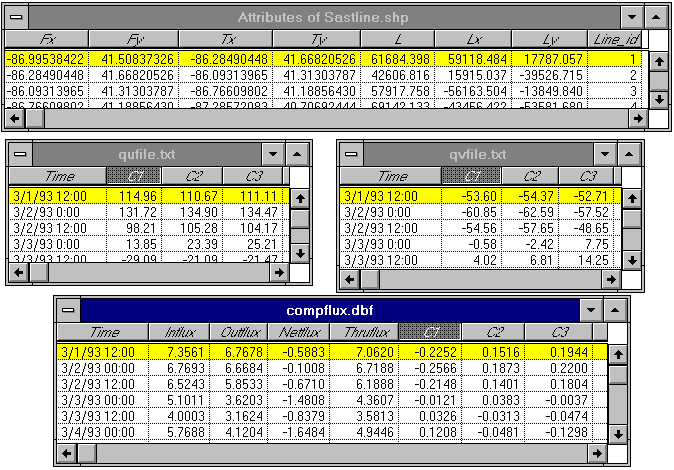The height and width of the screenshot is (470, 674).
Task: Minimize the Attributes of Sastline.shp window
Action: pyautogui.click(x=631, y=17)
